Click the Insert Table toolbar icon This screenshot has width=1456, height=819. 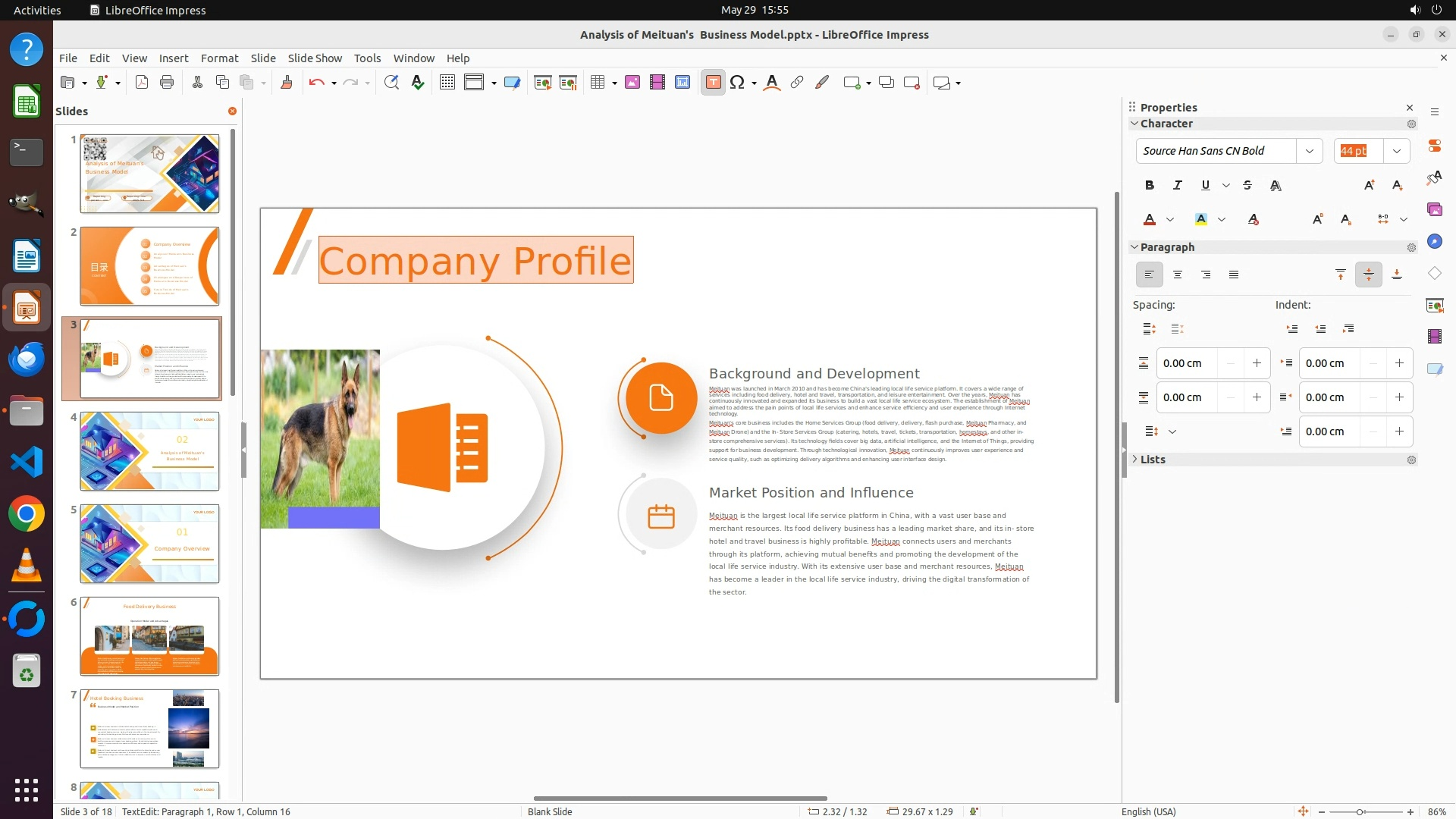(x=598, y=83)
